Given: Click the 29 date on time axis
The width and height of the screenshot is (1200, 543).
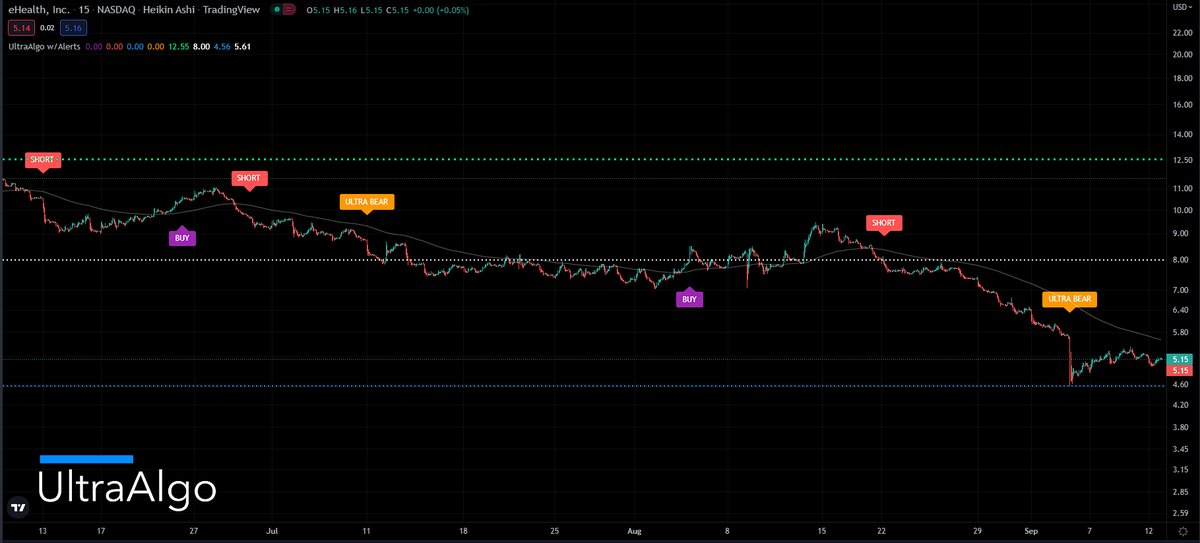Looking at the screenshot, I should (x=979, y=531).
